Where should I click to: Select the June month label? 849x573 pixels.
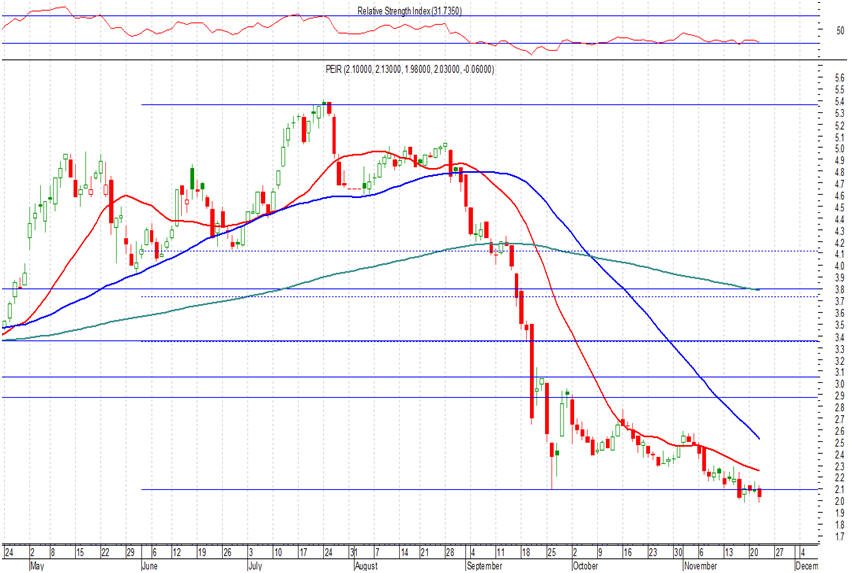click(149, 565)
